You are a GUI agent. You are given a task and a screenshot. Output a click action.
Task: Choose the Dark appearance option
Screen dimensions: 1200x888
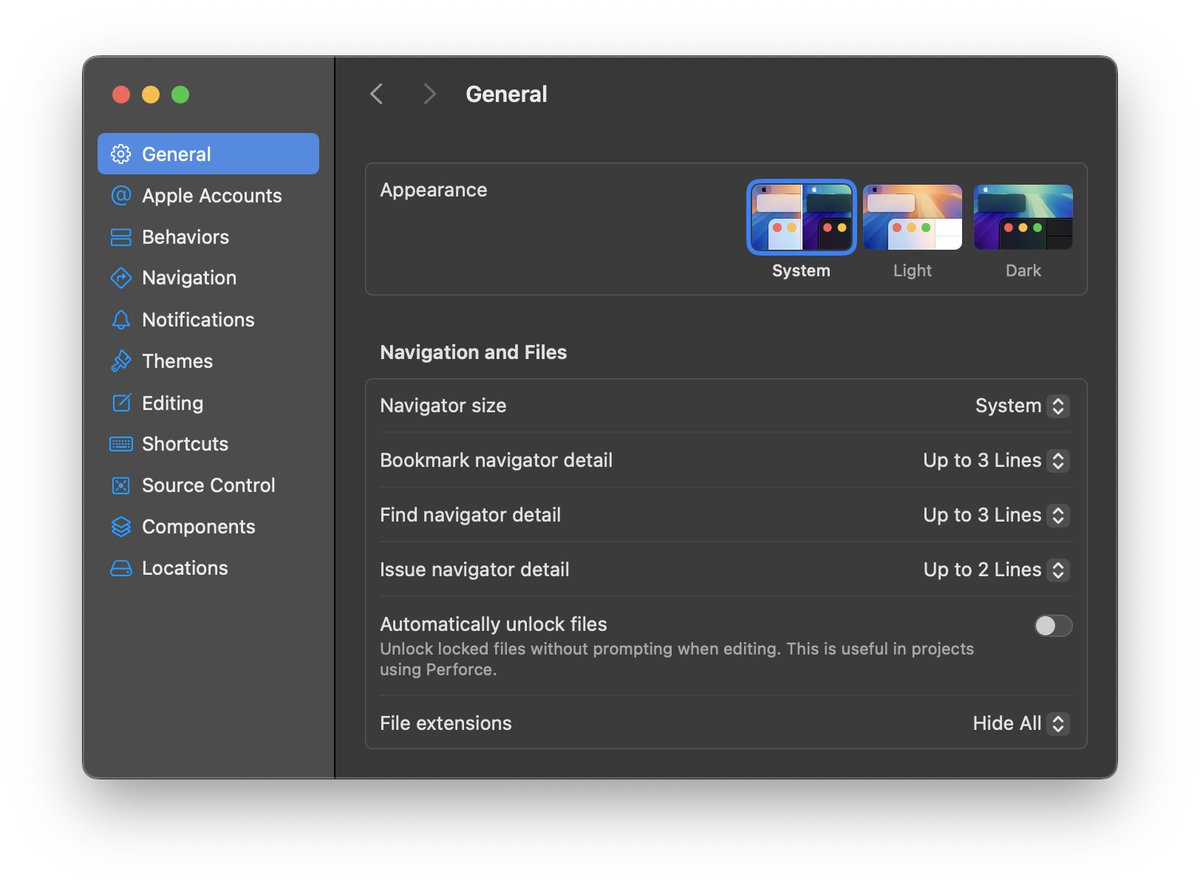(1023, 216)
